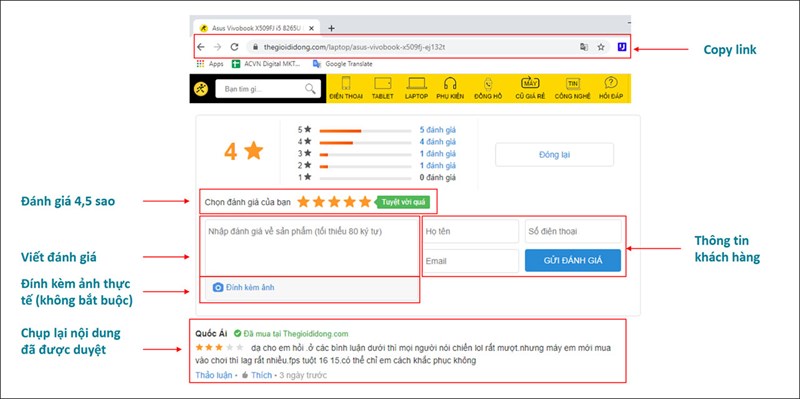Click green verified purchase check icon
800x399 pixels.
237,334
